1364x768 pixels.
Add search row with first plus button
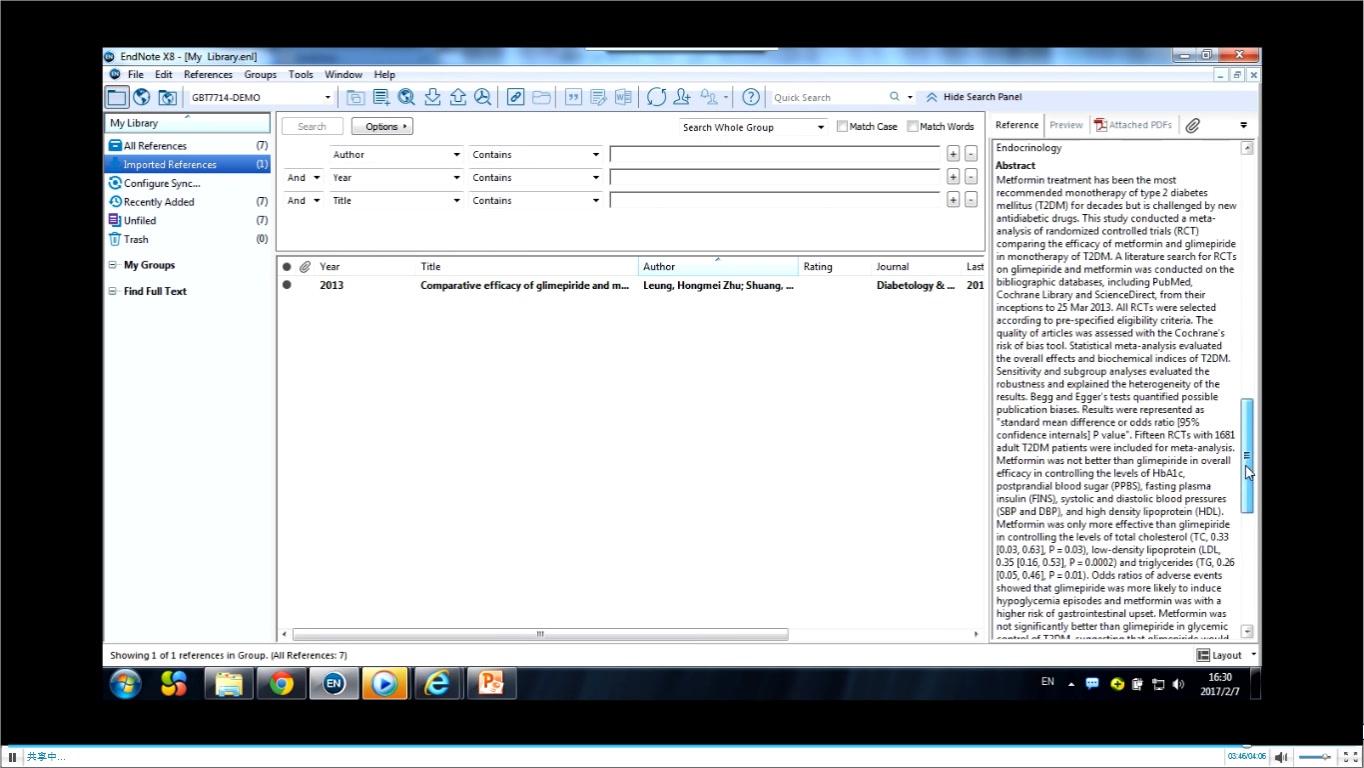click(953, 154)
